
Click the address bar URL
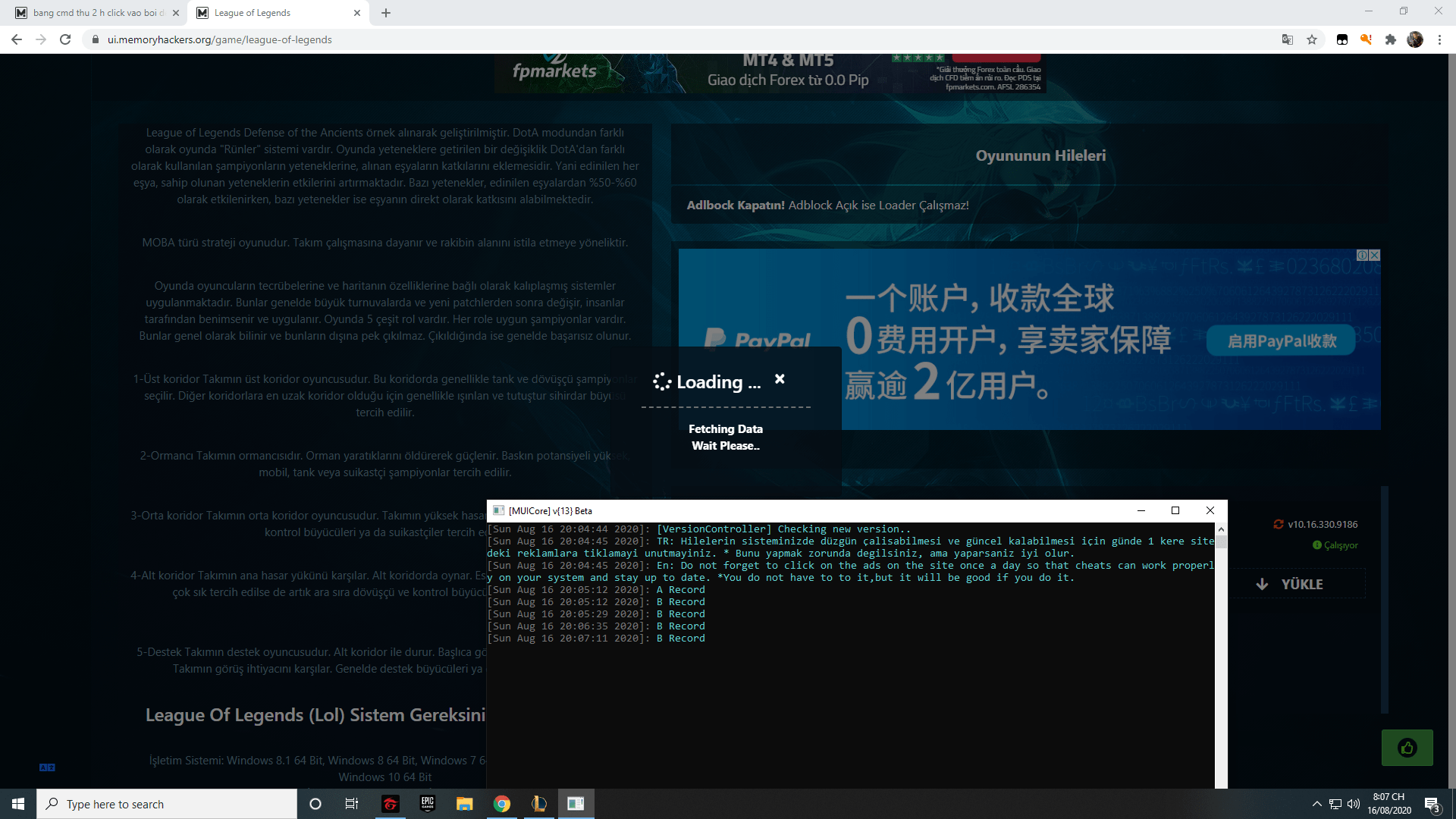[219, 39]
